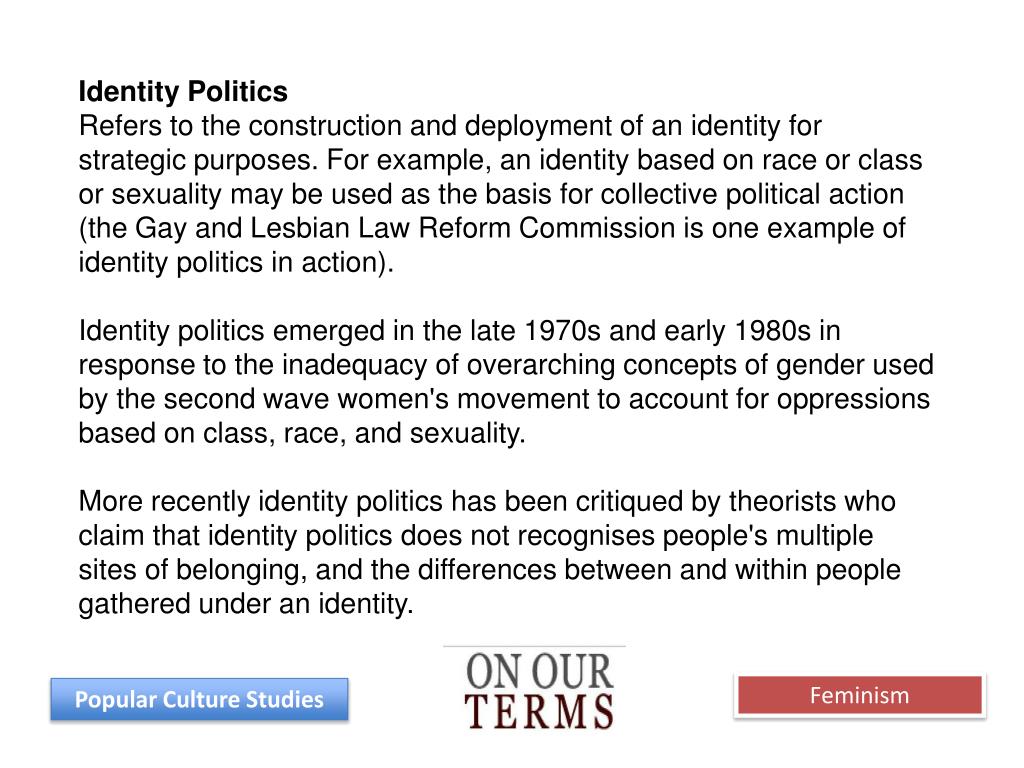Click the line beginning "More recently identity politics"
This screenshot has height=768, width=1024.
[x=487, y=502]
